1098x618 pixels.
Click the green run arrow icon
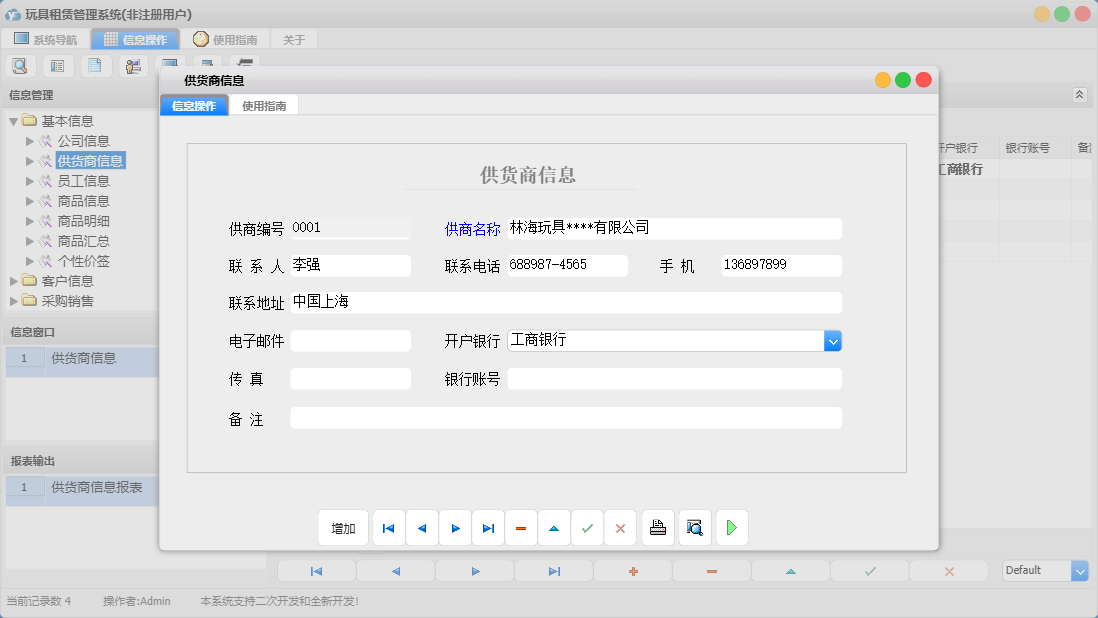(731, 527)
